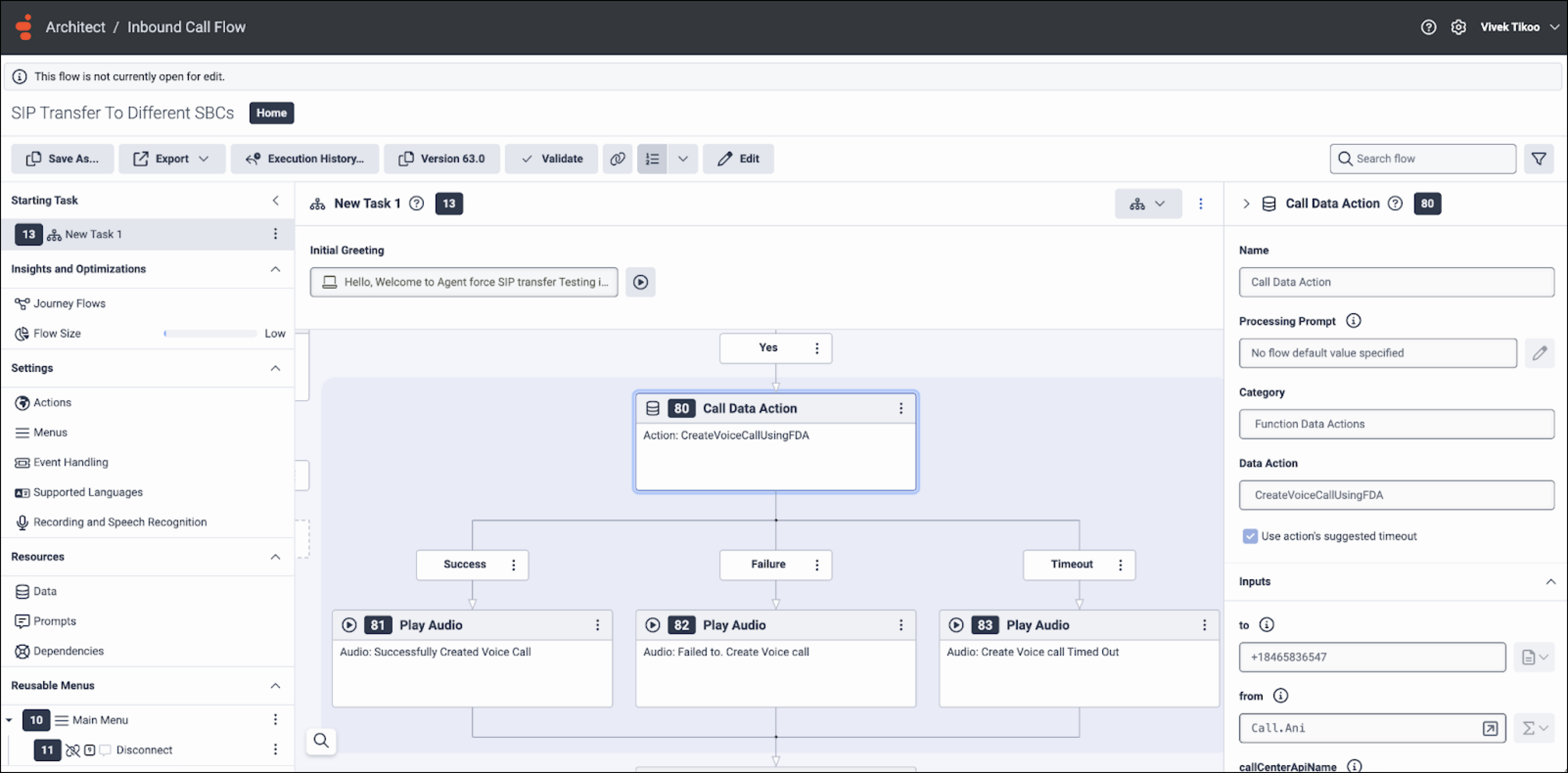The image size is (1568, 773).
Task: Collapse the Main Menu tree item
Action: tap(9, 720)
